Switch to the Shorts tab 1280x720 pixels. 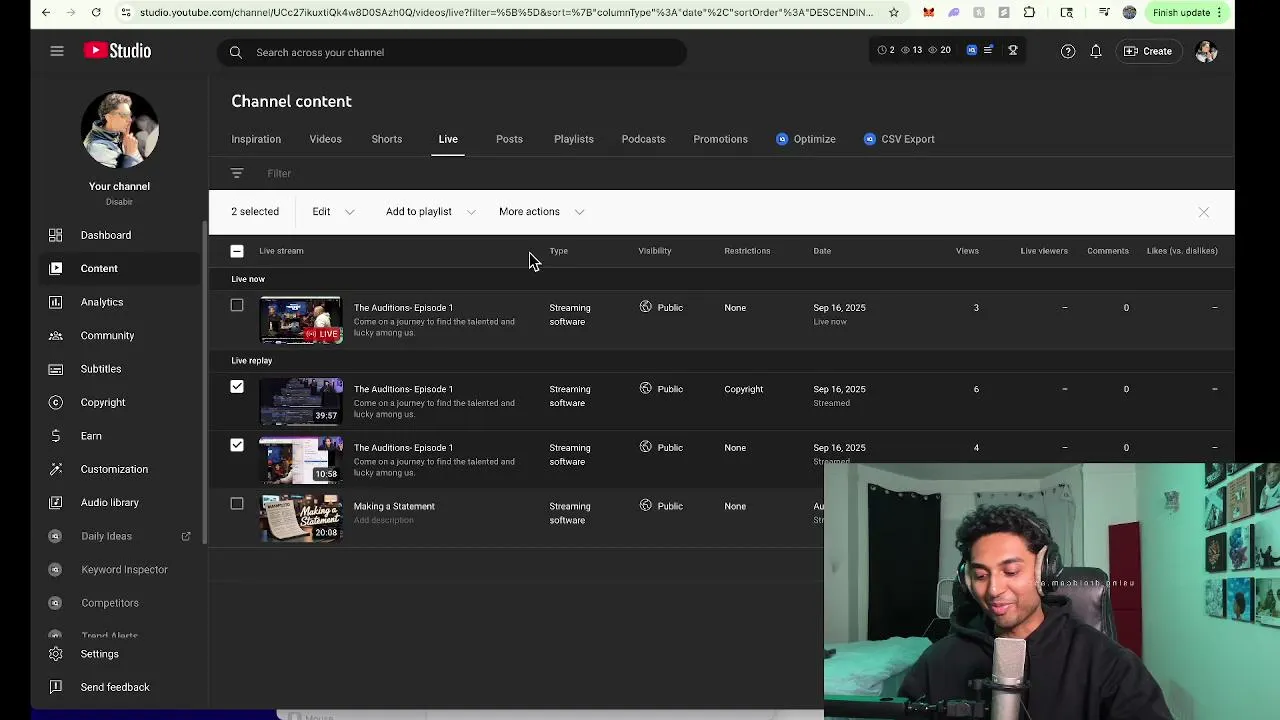[387, 139]
